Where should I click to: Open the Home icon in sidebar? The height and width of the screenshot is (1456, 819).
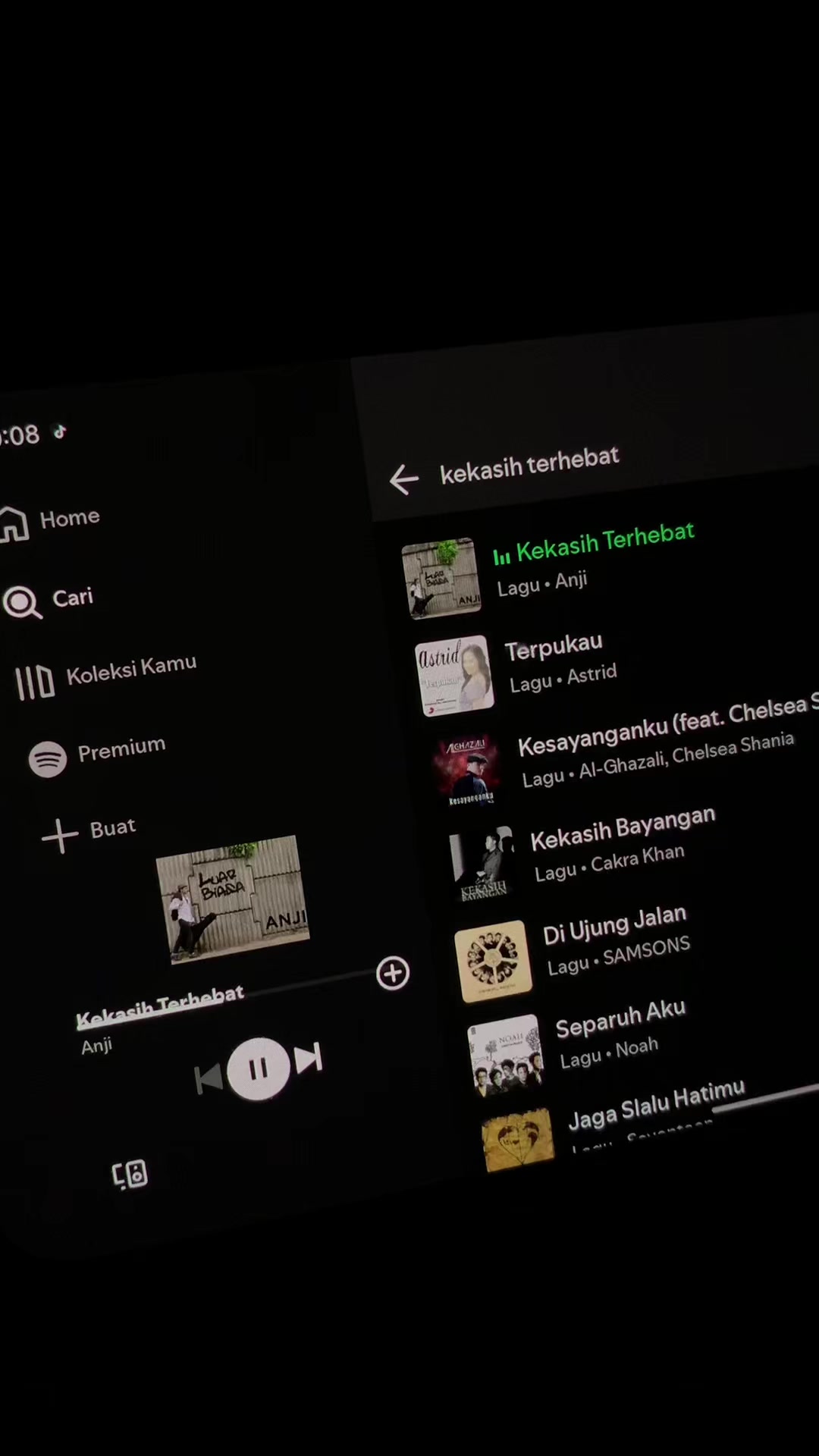(x=14, y=524)
